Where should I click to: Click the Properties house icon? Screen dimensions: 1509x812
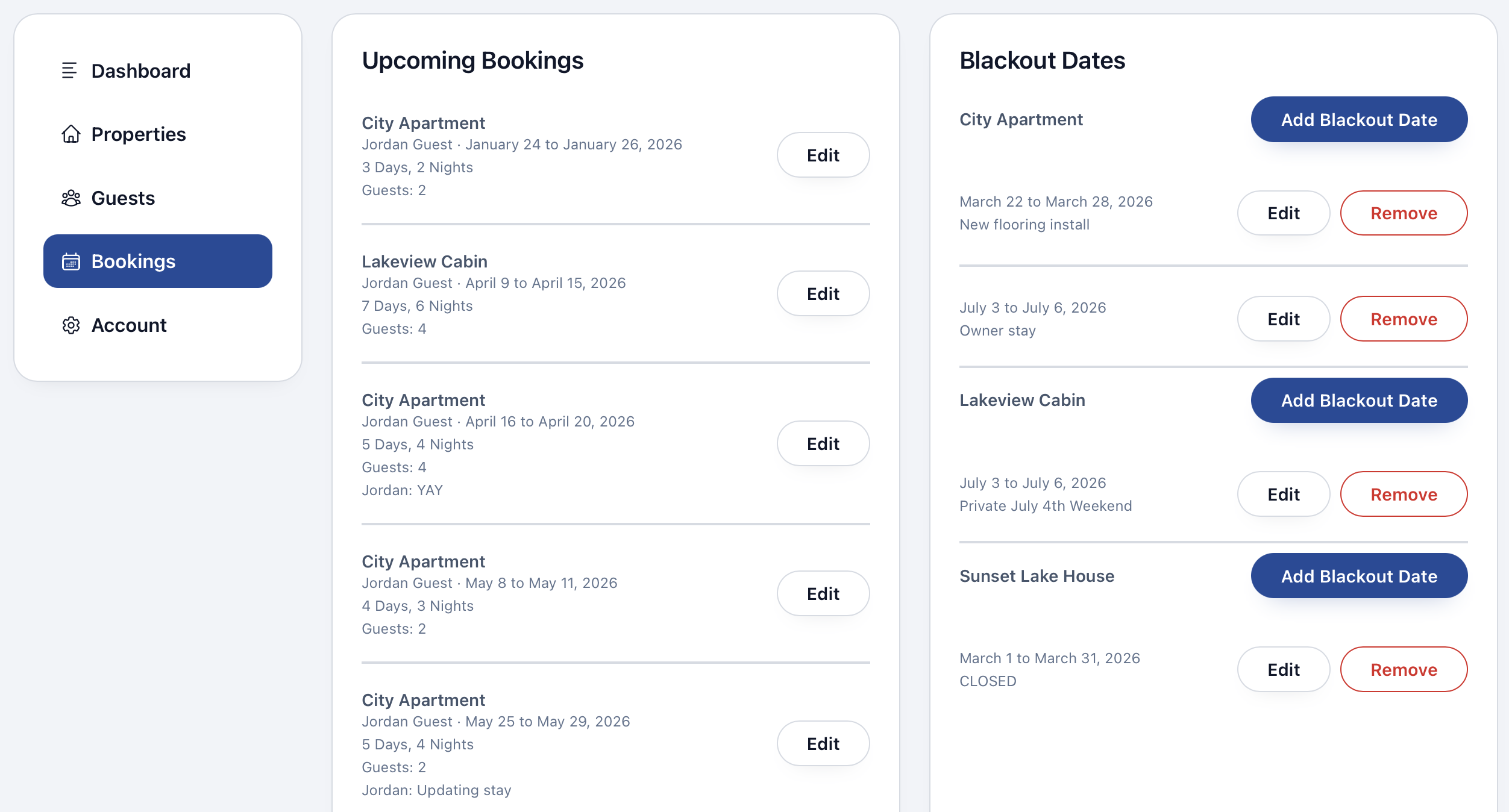point(71,134)
